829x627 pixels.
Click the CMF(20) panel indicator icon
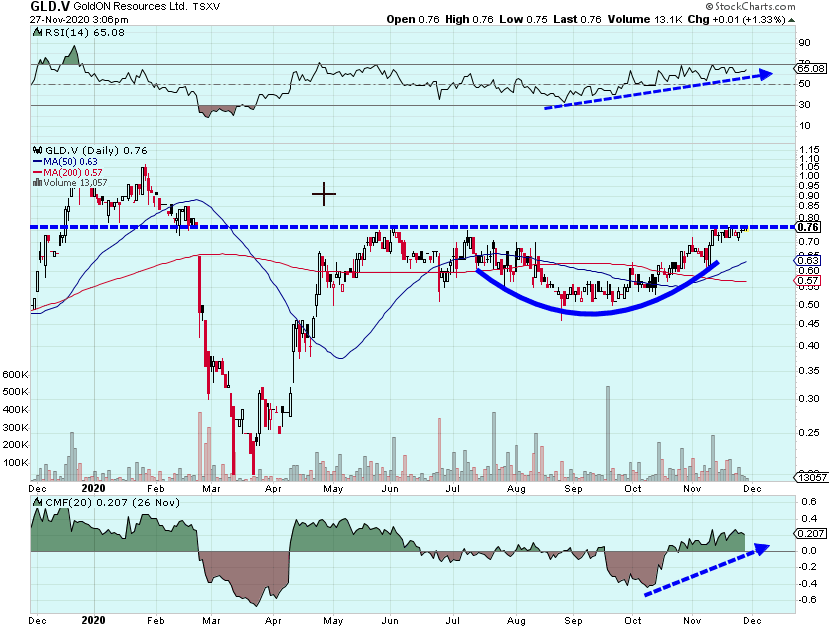point(37,502)
